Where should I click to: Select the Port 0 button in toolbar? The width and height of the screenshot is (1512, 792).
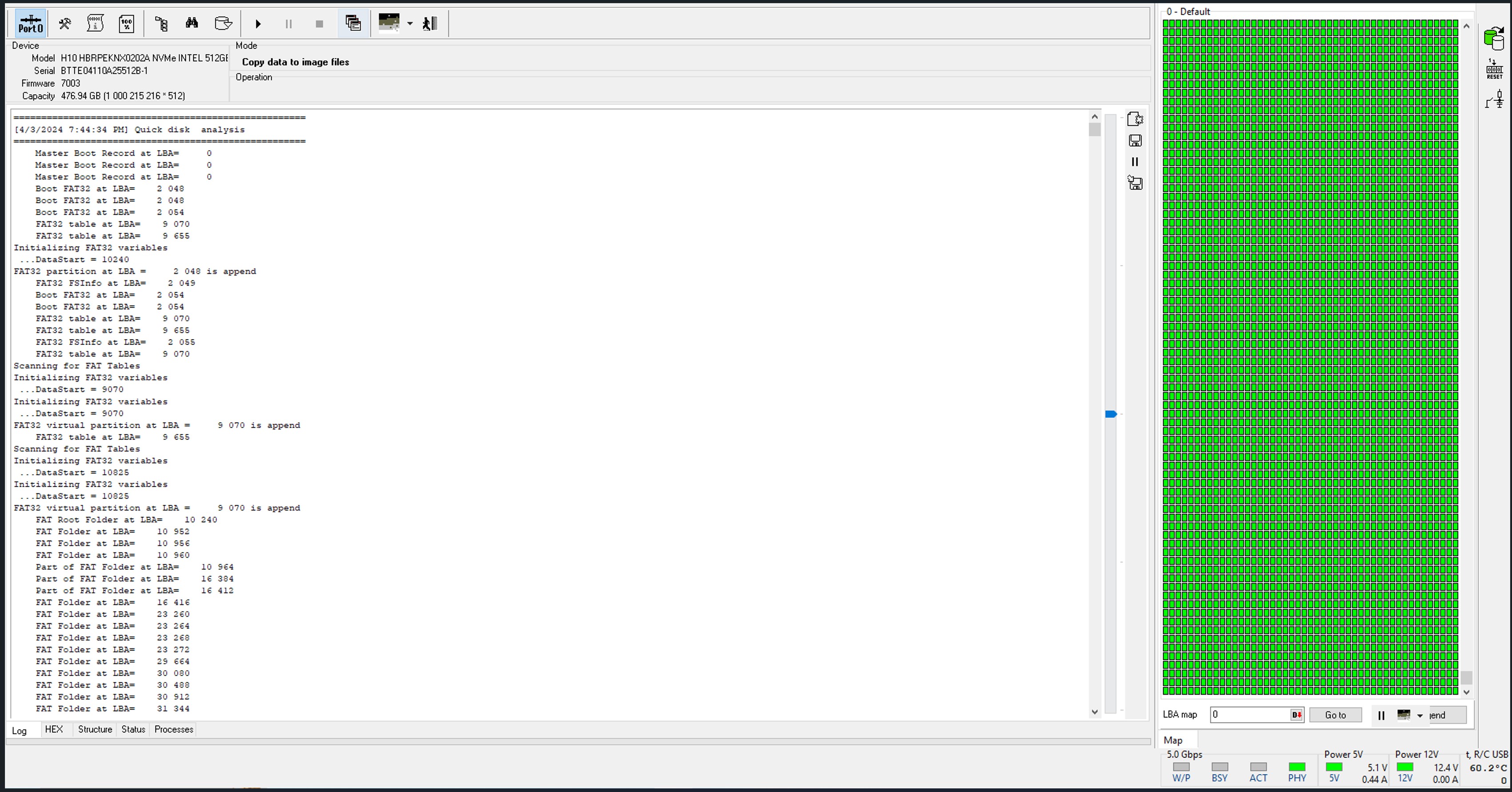point(31,24)
